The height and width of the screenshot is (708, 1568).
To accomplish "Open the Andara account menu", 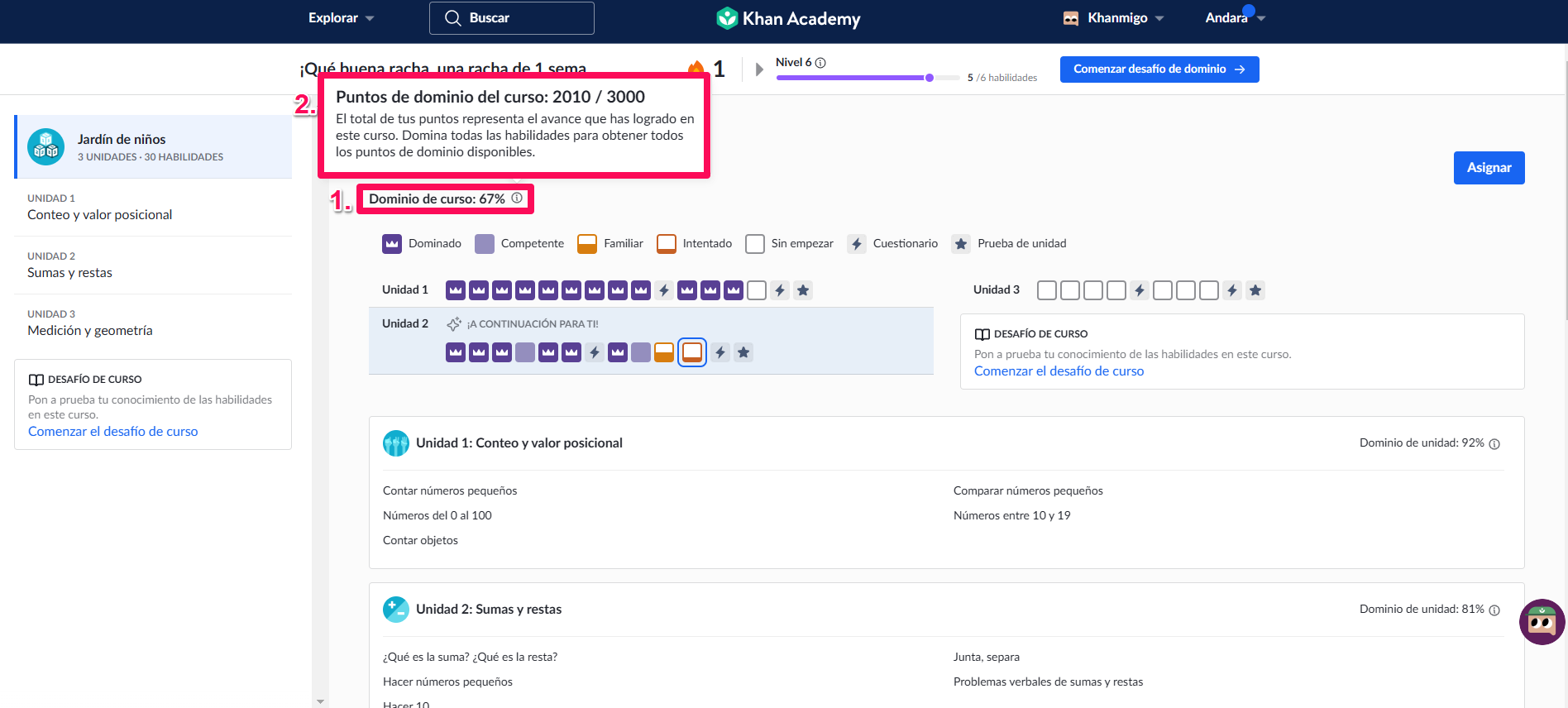I will pos(1236,18).
